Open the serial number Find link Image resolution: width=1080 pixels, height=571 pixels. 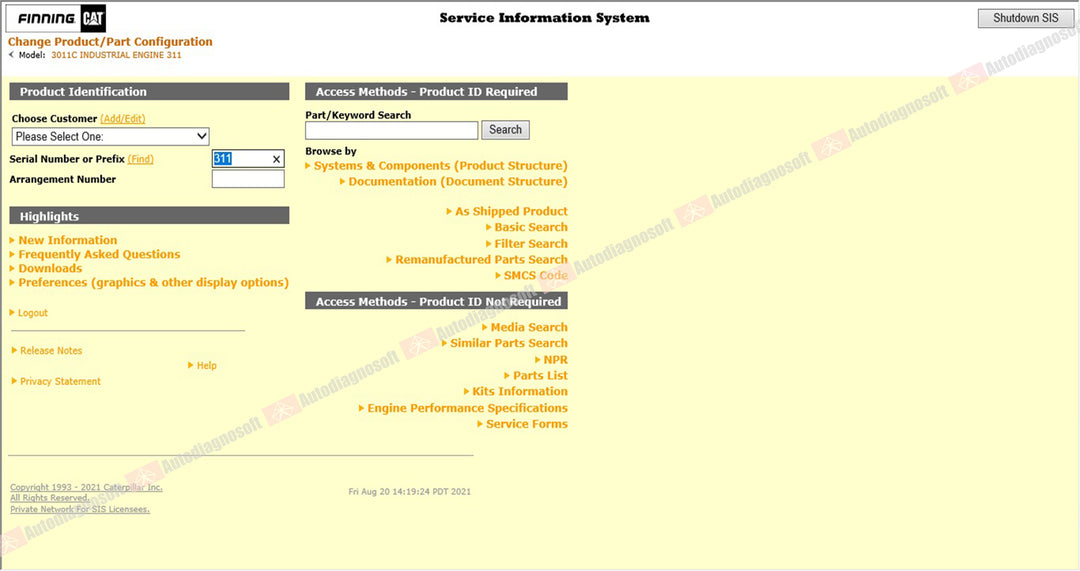coord(141,159)
